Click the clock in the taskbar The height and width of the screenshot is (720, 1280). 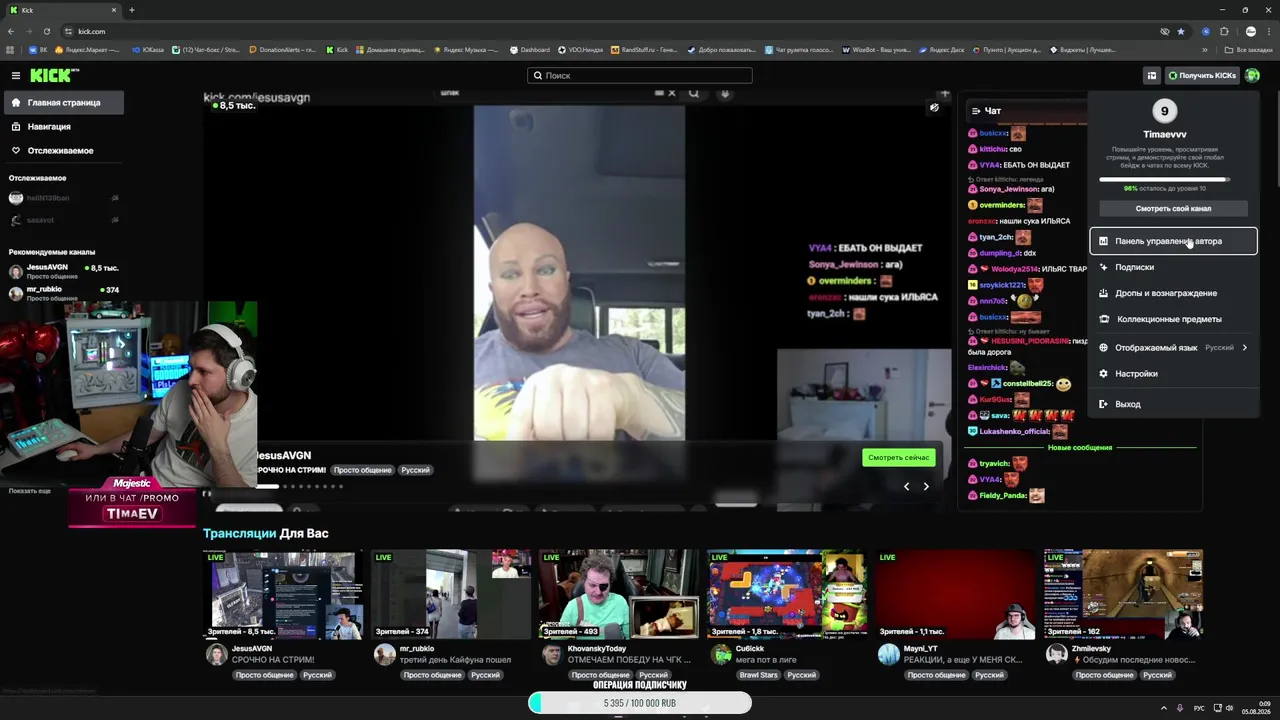[x=1257, y=708]
